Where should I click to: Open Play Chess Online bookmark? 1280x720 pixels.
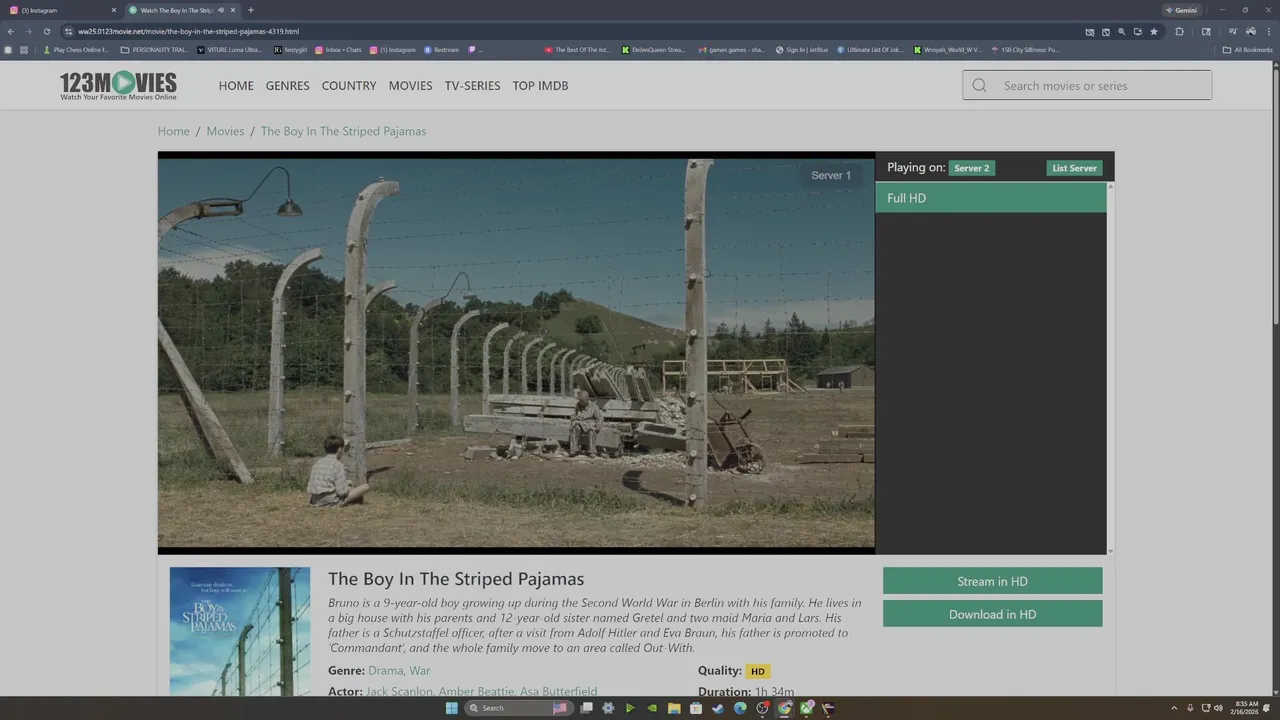(76, 49)
